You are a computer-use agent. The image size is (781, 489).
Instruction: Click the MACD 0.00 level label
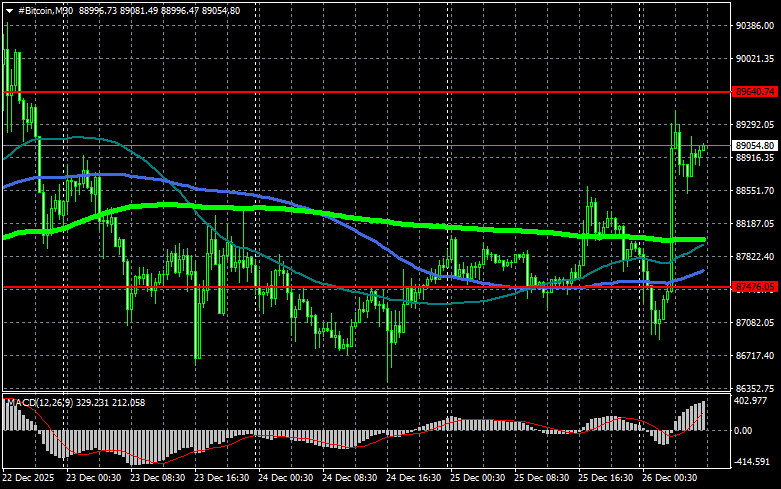(743, 431)
